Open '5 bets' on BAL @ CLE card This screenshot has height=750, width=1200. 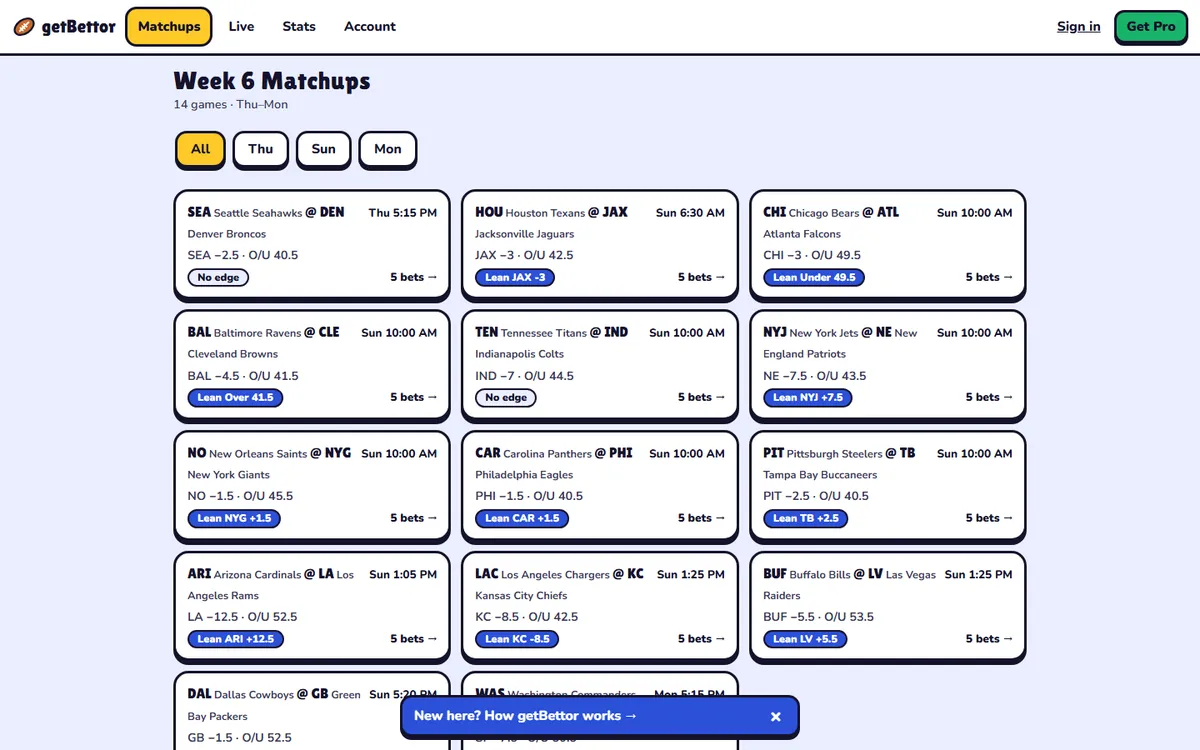click(x=414, y=397)
